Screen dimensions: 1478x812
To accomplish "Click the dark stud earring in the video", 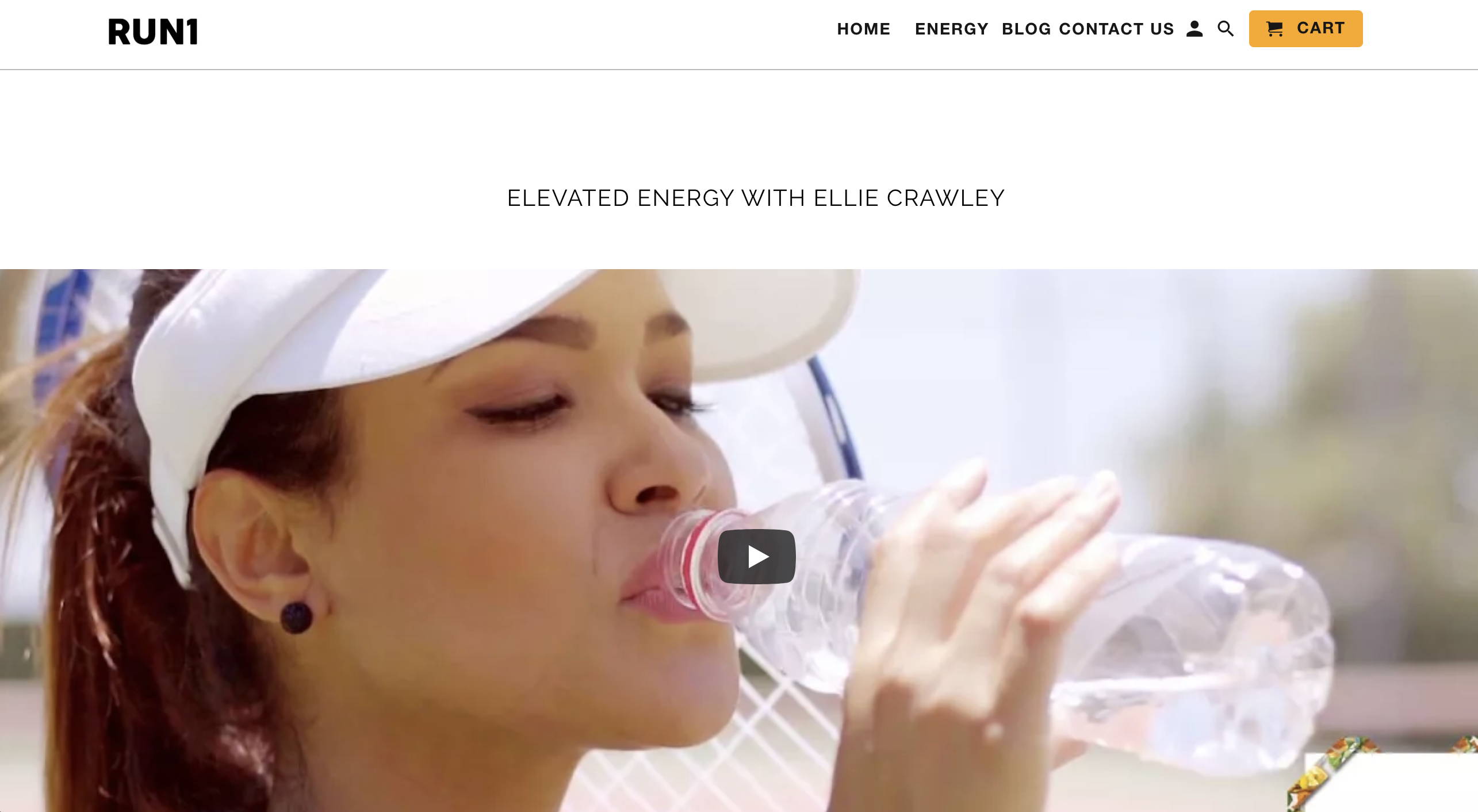I will coord(296,618).
